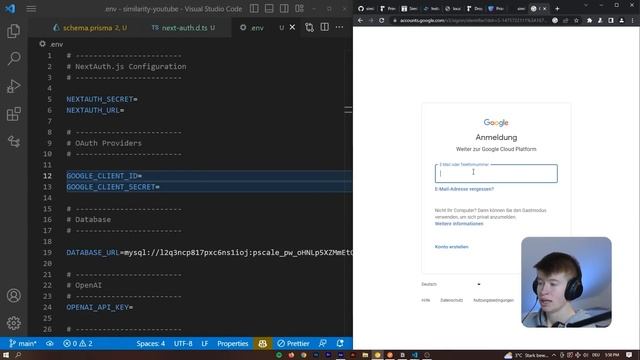The height and width of the screenshot is (360, 640).
Task: Open the Run and Debug view
Action: tap(13, 86)
